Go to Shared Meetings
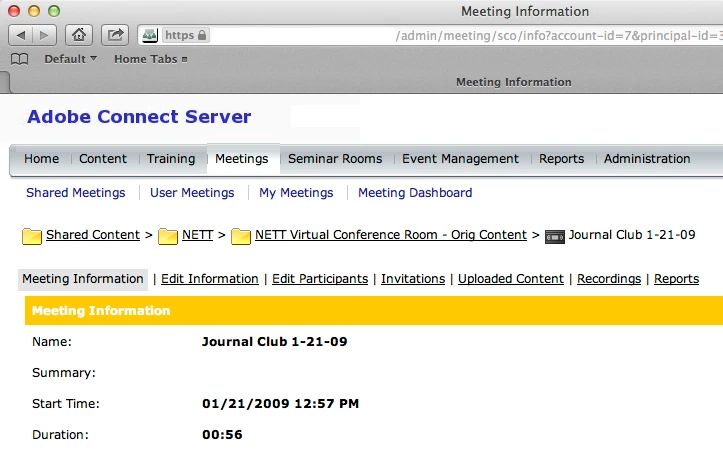Screen dimensions: 723x453 pos(76,193)
